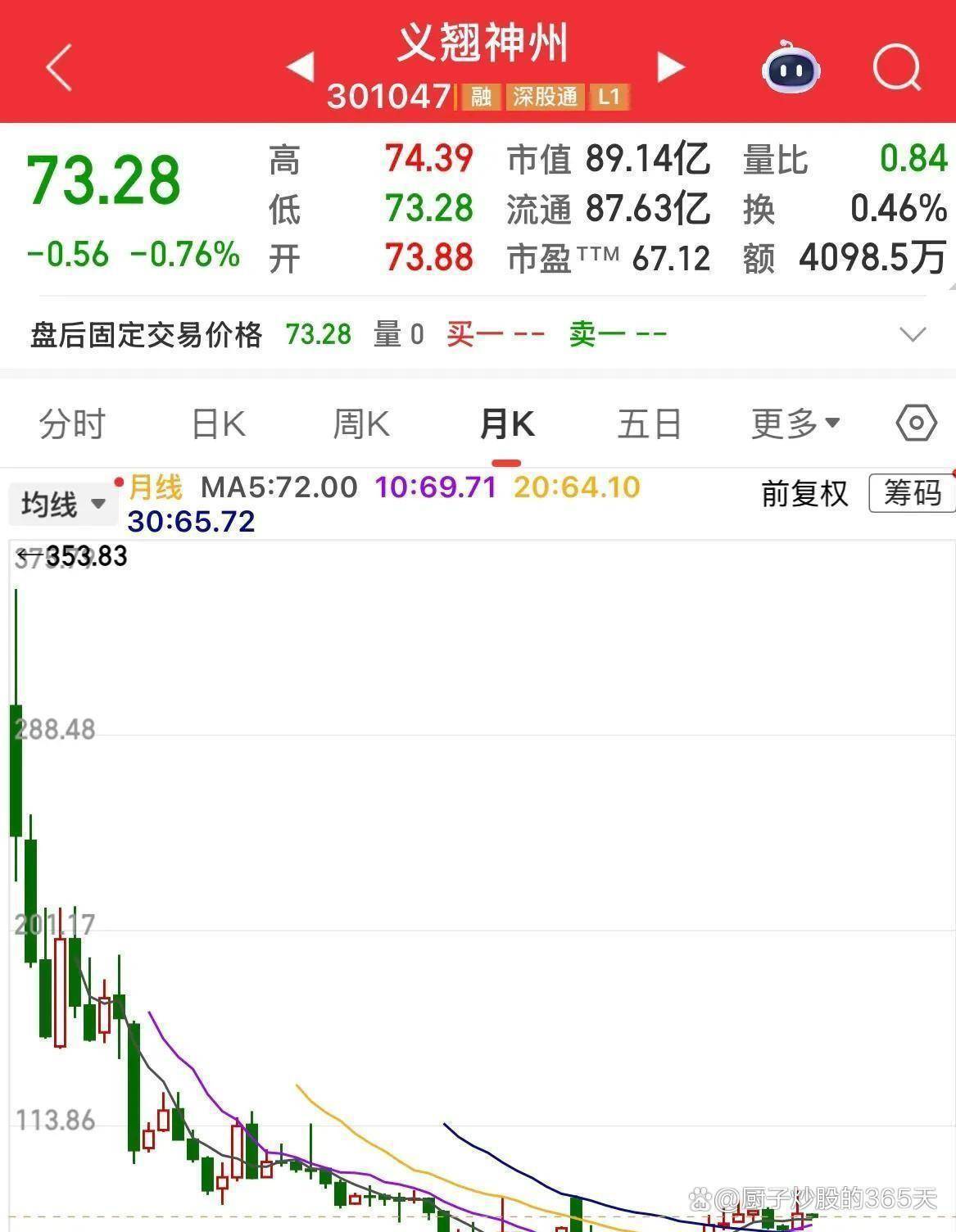The image size is (956, 1232).
Task: Tap the change amount -0.56
Action: (68, 255)
